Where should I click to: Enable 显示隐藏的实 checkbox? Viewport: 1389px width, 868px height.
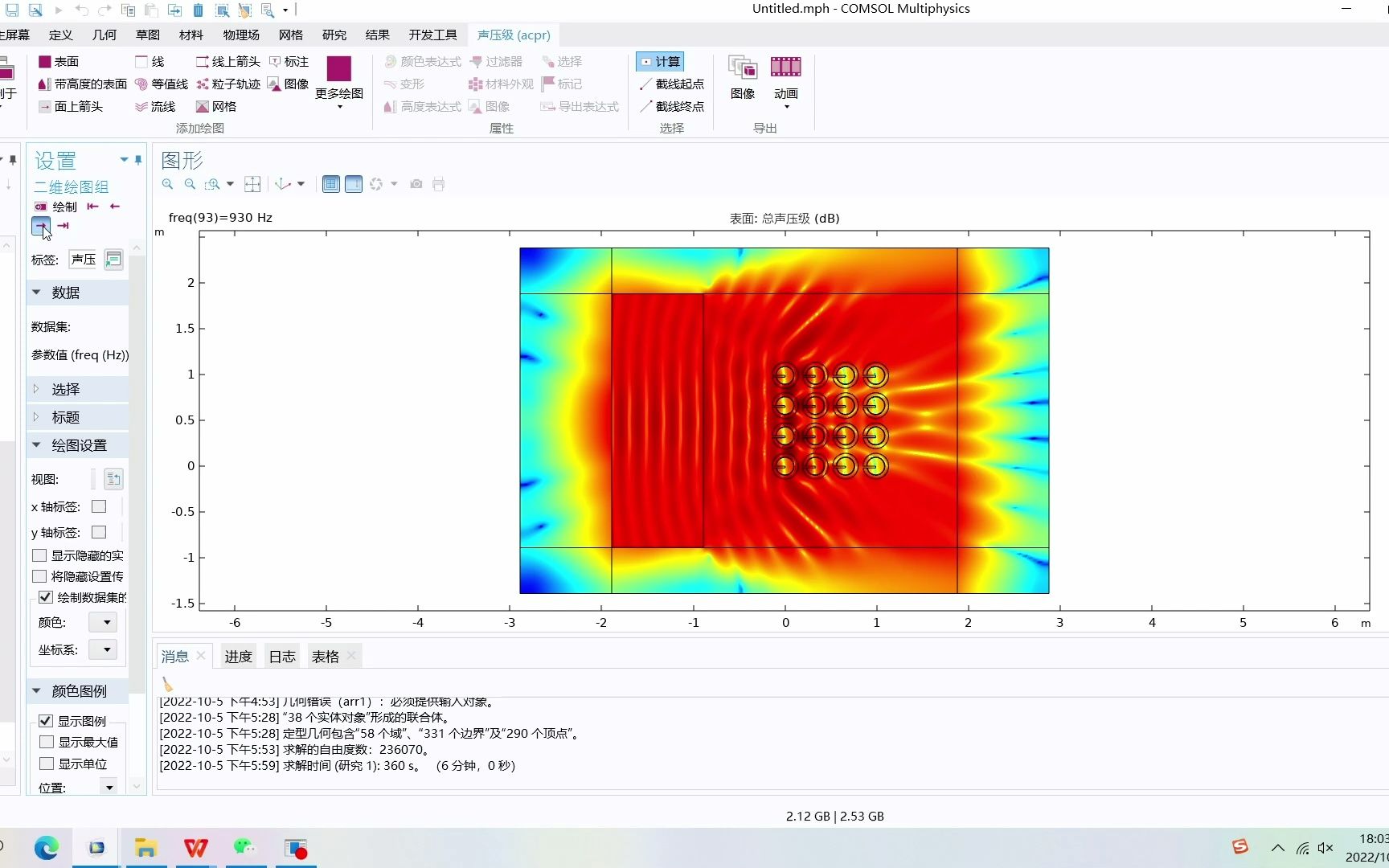[x=39, y=555]
